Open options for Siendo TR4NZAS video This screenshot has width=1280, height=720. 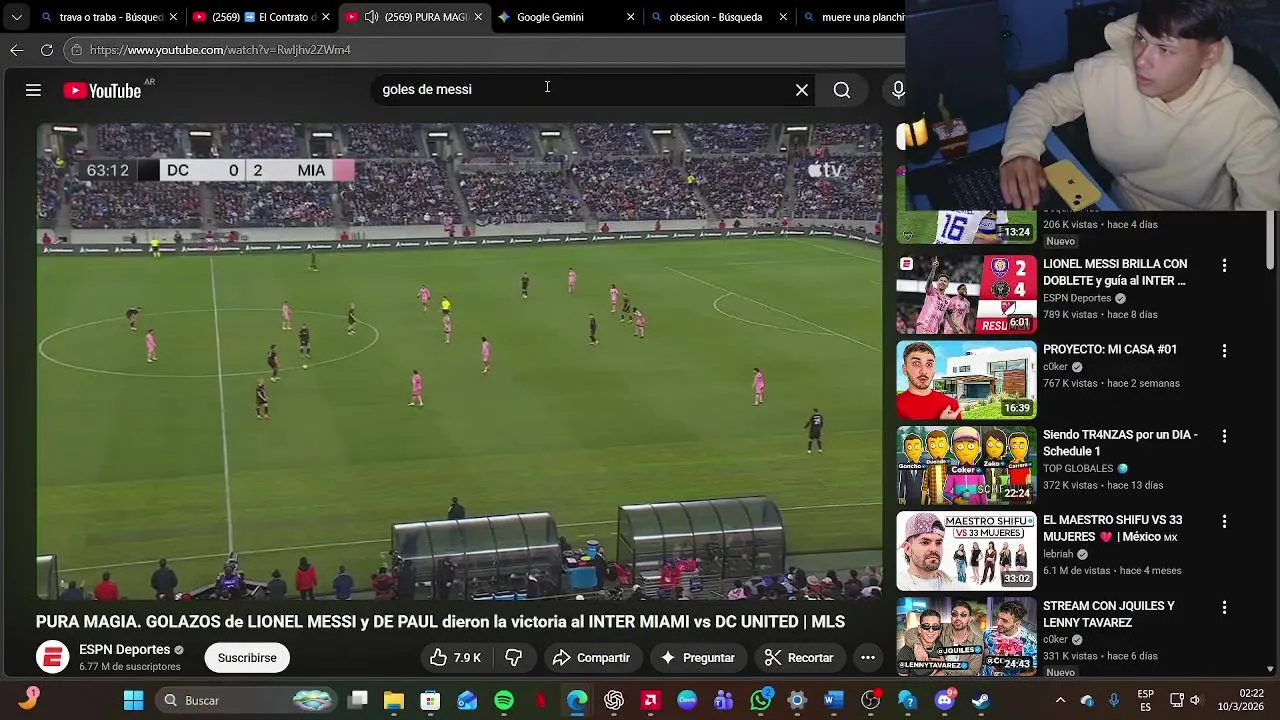click(1224, 436)
